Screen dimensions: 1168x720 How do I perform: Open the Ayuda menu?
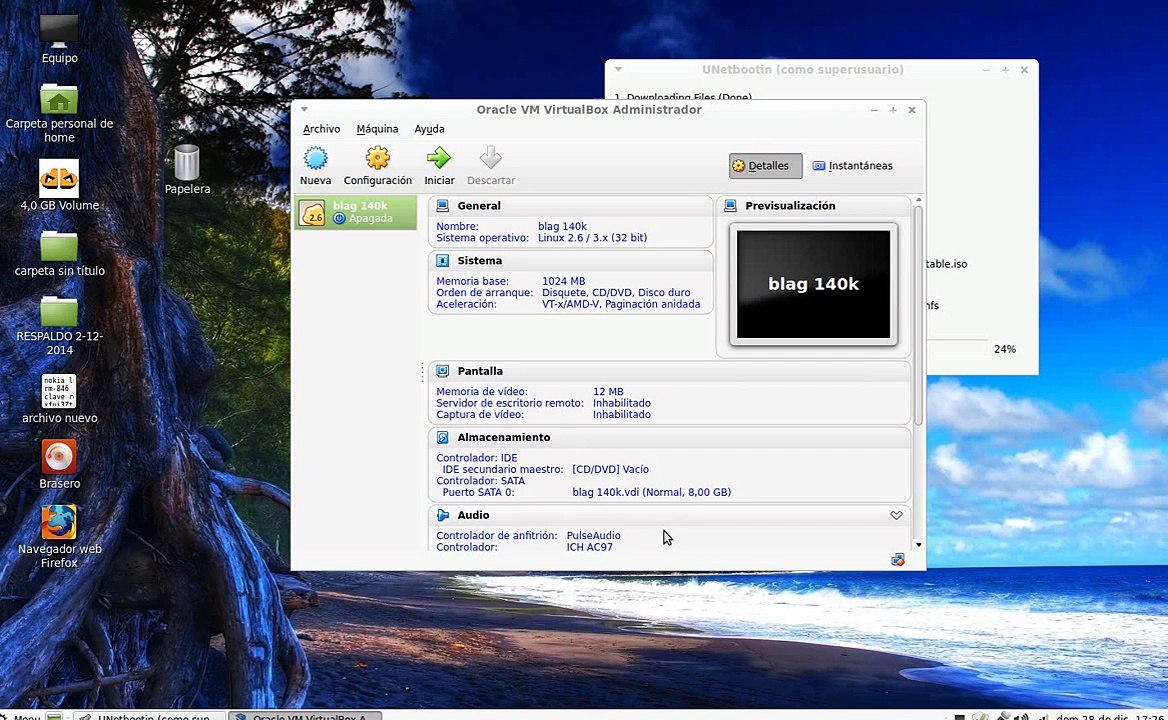point(429,129)
